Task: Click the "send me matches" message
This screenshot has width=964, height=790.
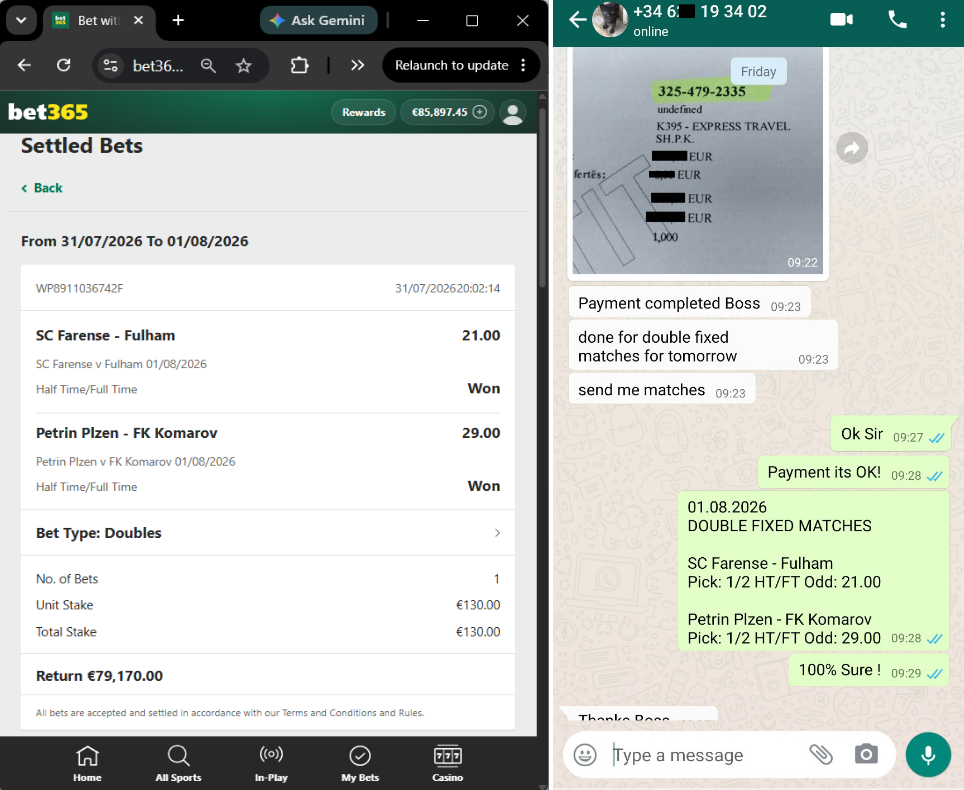Action: click(x=662, y=390)
